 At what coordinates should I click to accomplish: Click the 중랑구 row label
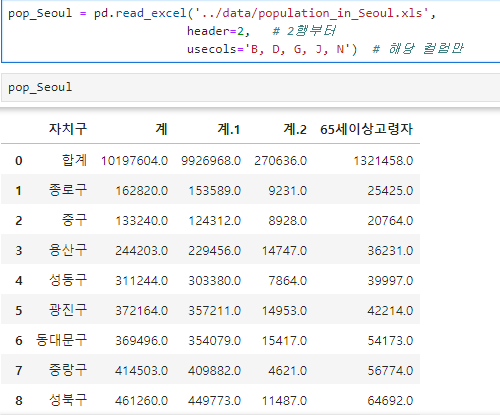[x=68, y=370]
